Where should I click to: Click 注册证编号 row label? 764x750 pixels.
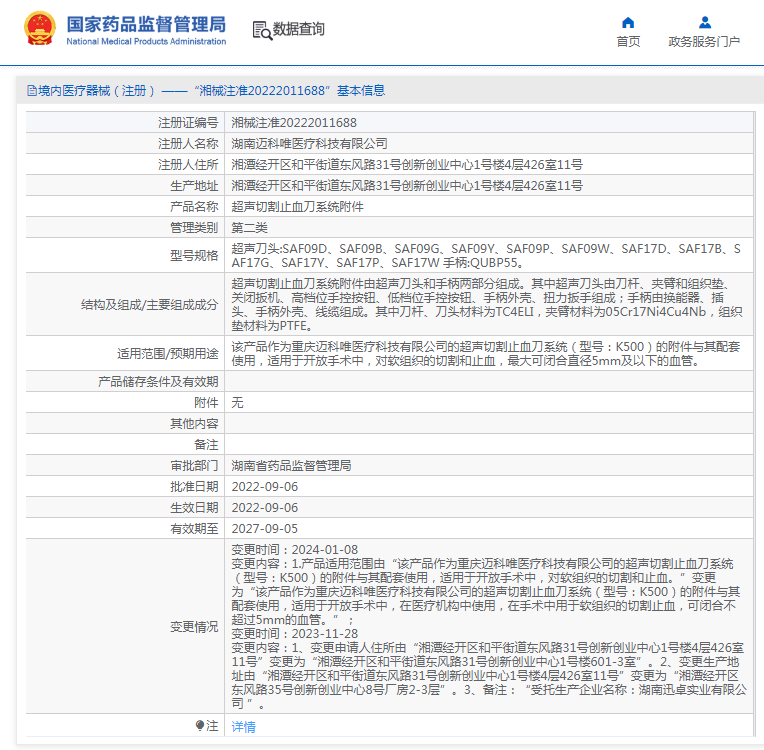pos(188,123)
